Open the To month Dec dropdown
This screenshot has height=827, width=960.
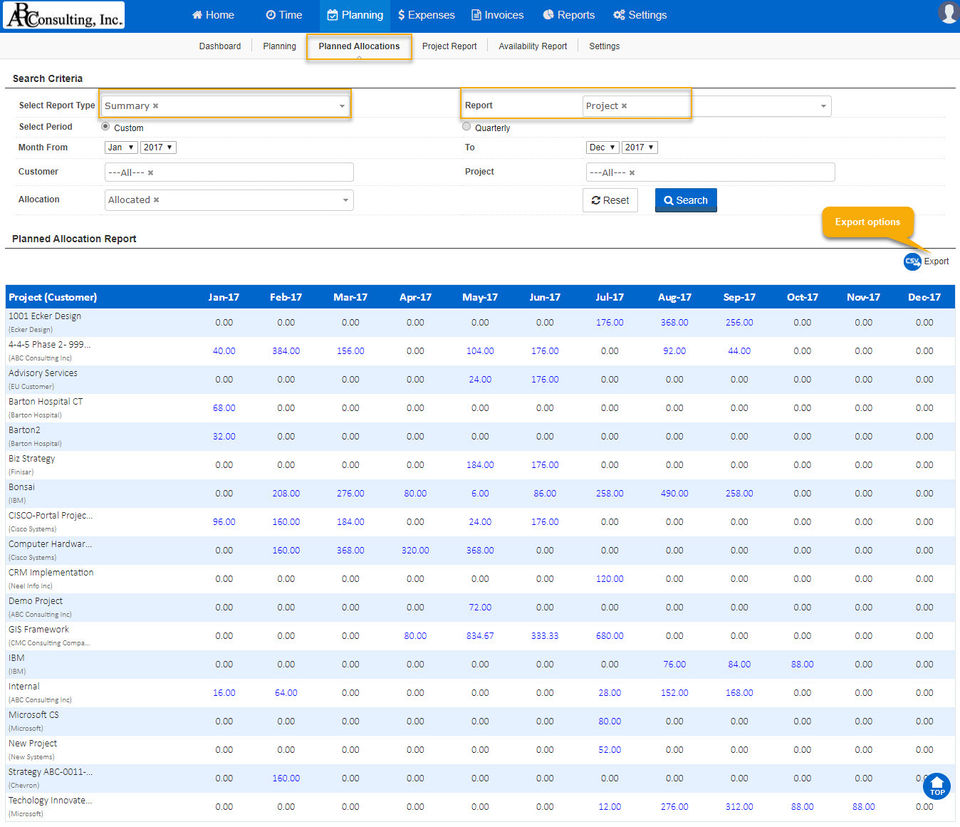pos(602,147)
